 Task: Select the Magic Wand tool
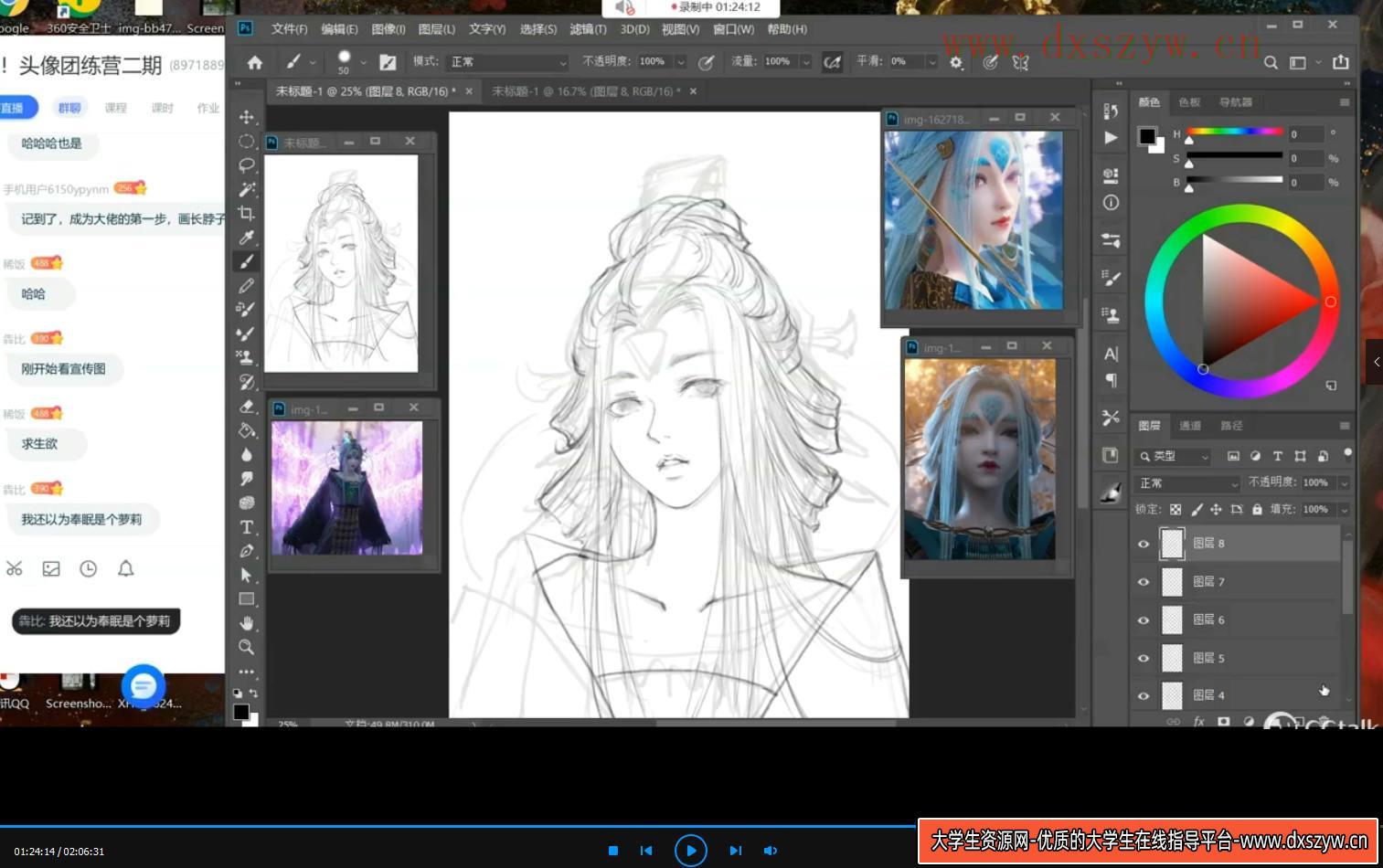(x=246, y=189)
